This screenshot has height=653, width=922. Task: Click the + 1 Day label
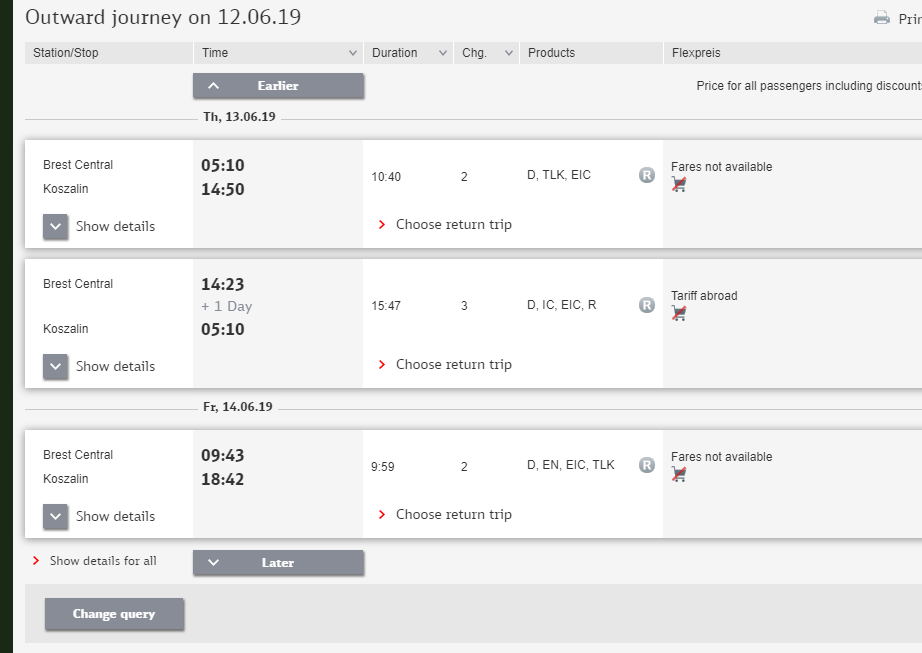point(226,306)
